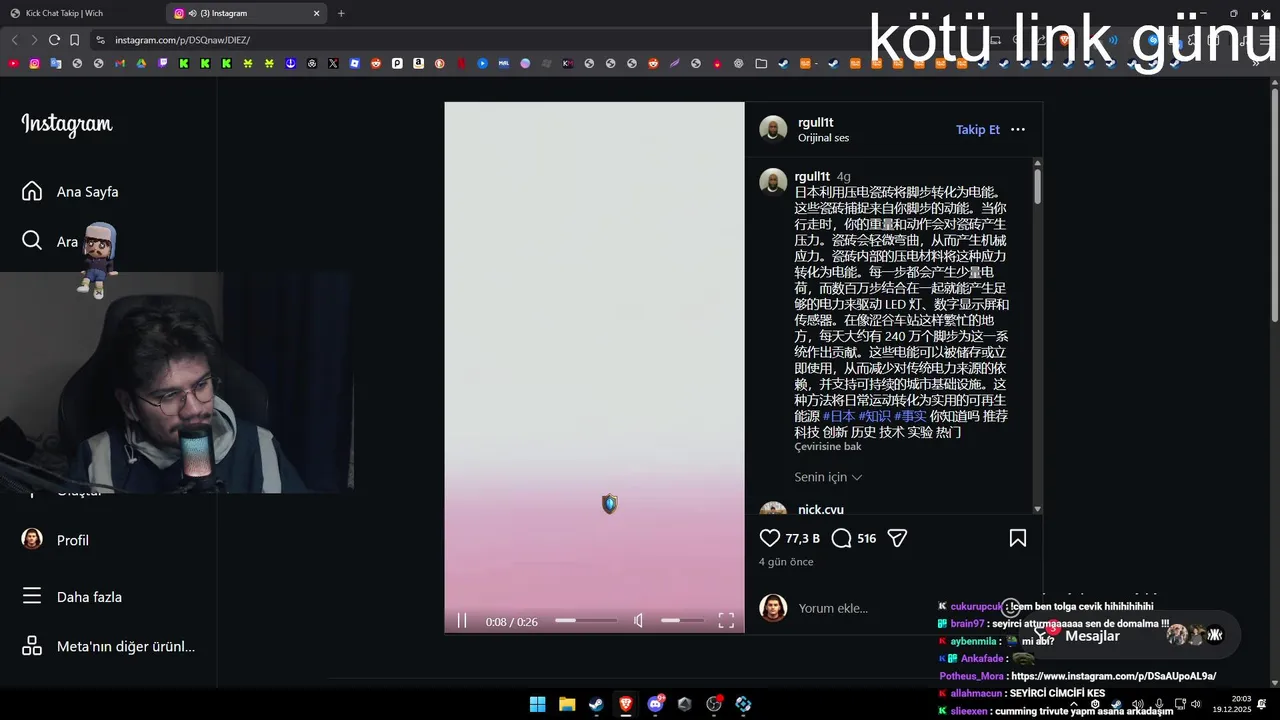Share the post with paper plane icon
The height and width of the screenshot is (720, 1280).
897,538
